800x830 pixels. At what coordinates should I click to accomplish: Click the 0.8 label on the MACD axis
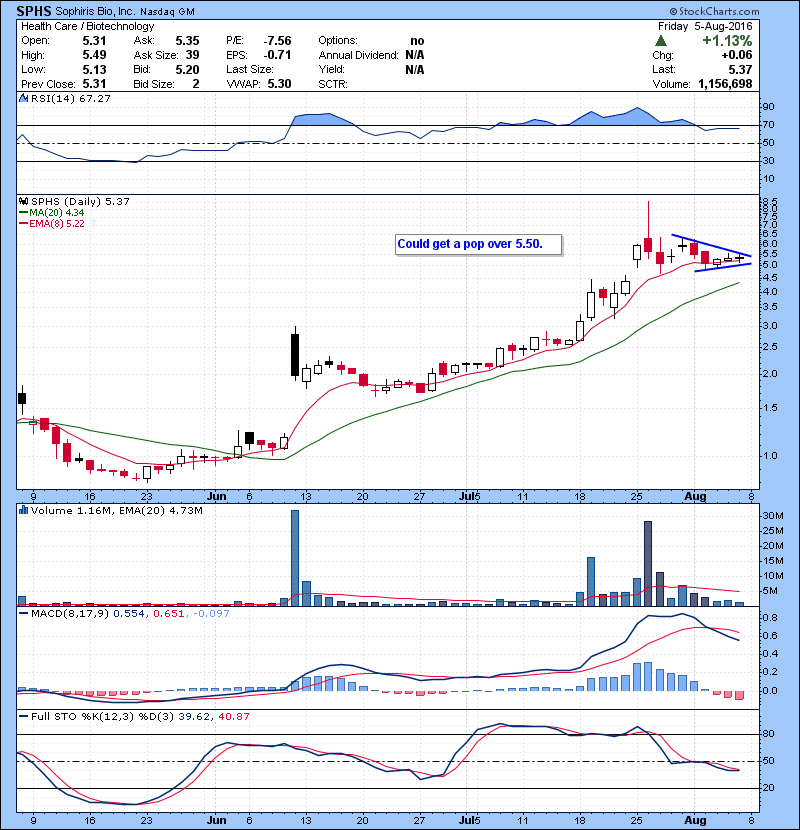770,618
